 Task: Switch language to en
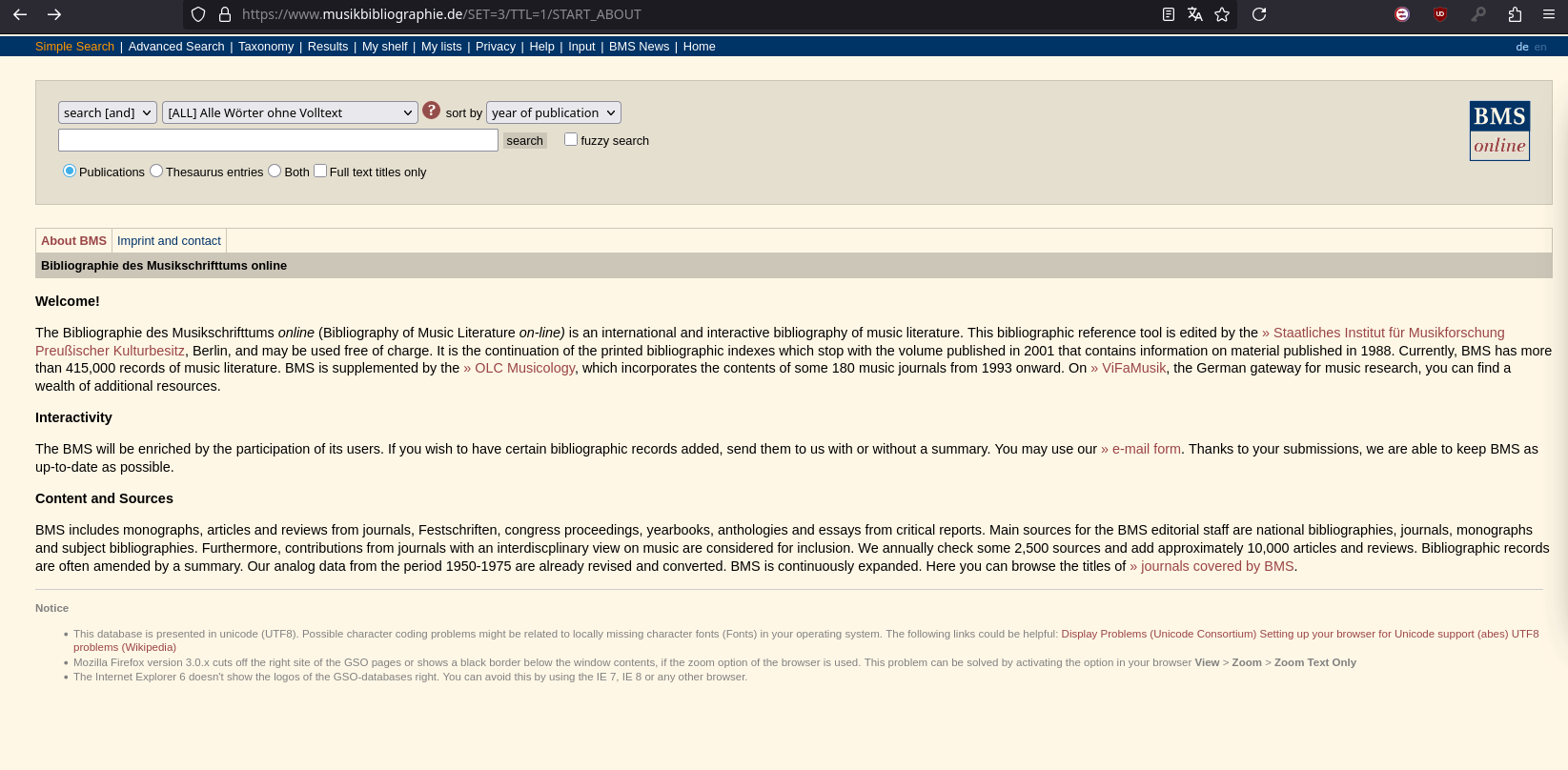click(1540, 47)
